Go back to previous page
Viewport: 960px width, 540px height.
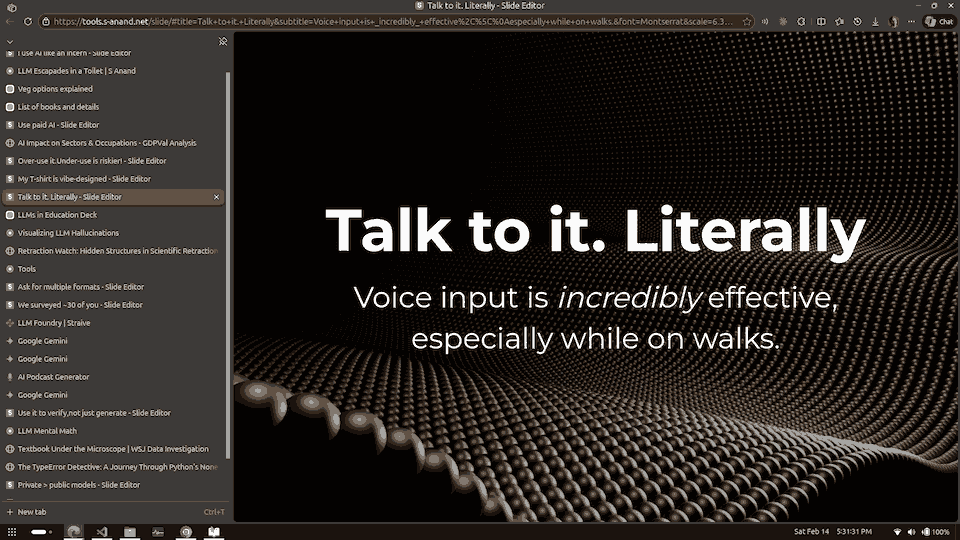(x=10, y=21)
